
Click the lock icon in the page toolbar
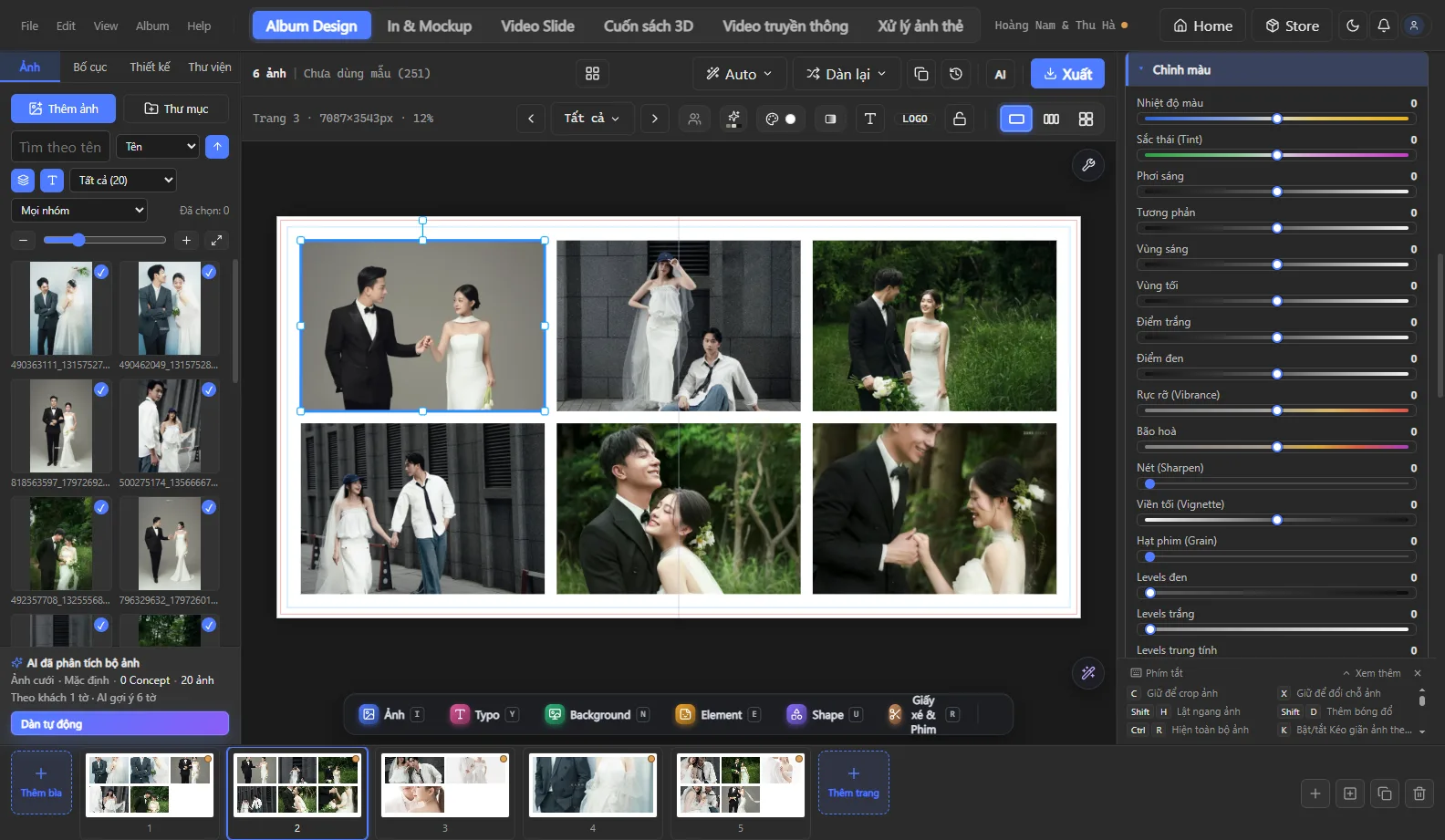960,119
